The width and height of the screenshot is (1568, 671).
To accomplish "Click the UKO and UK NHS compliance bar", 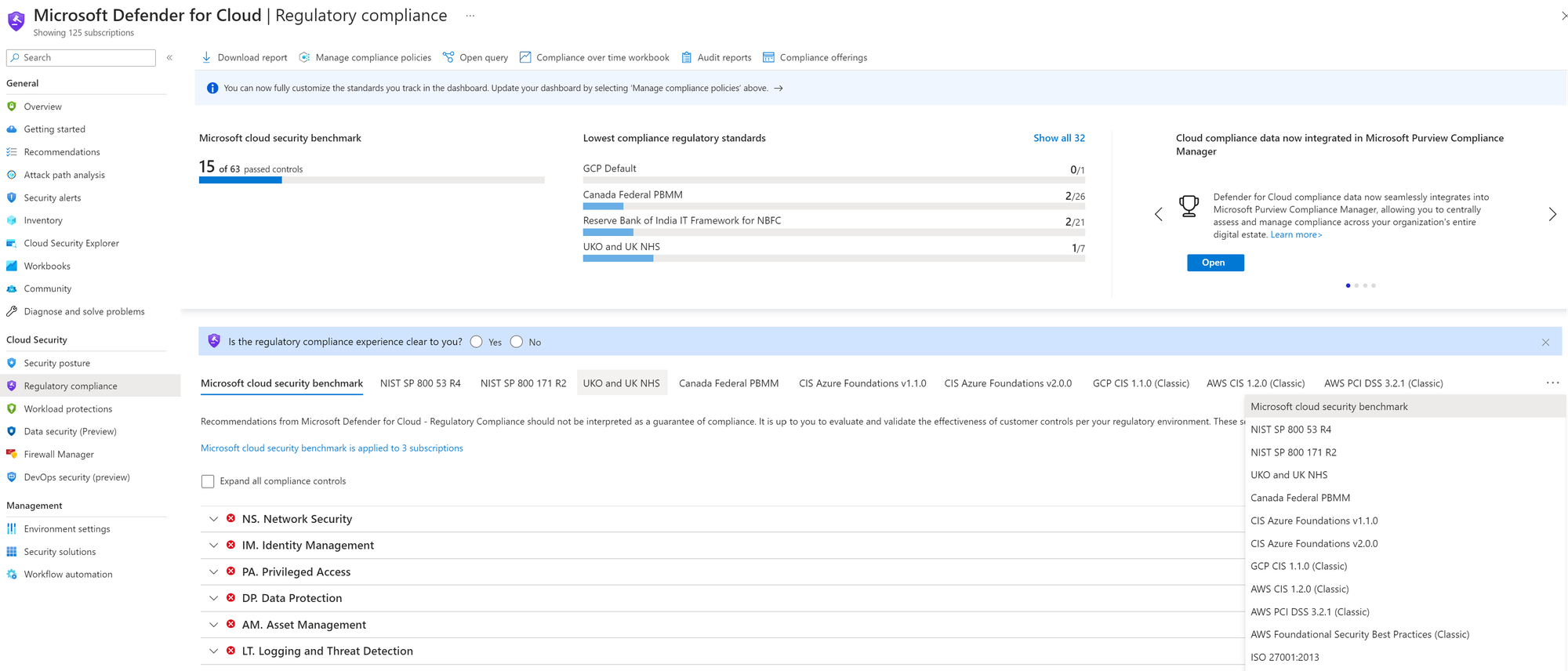I will click(x=834, y=259).
